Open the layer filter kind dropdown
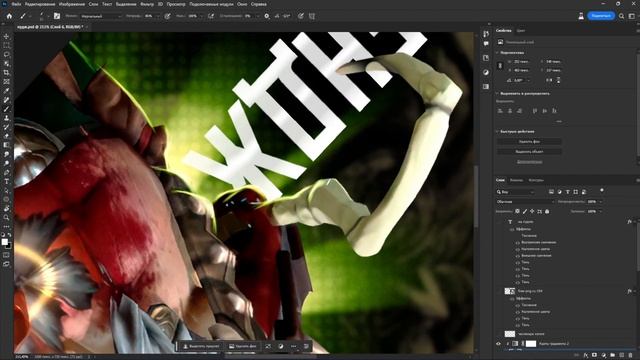The width and height of the screenshot is (640, 360). tap(515, 192)
